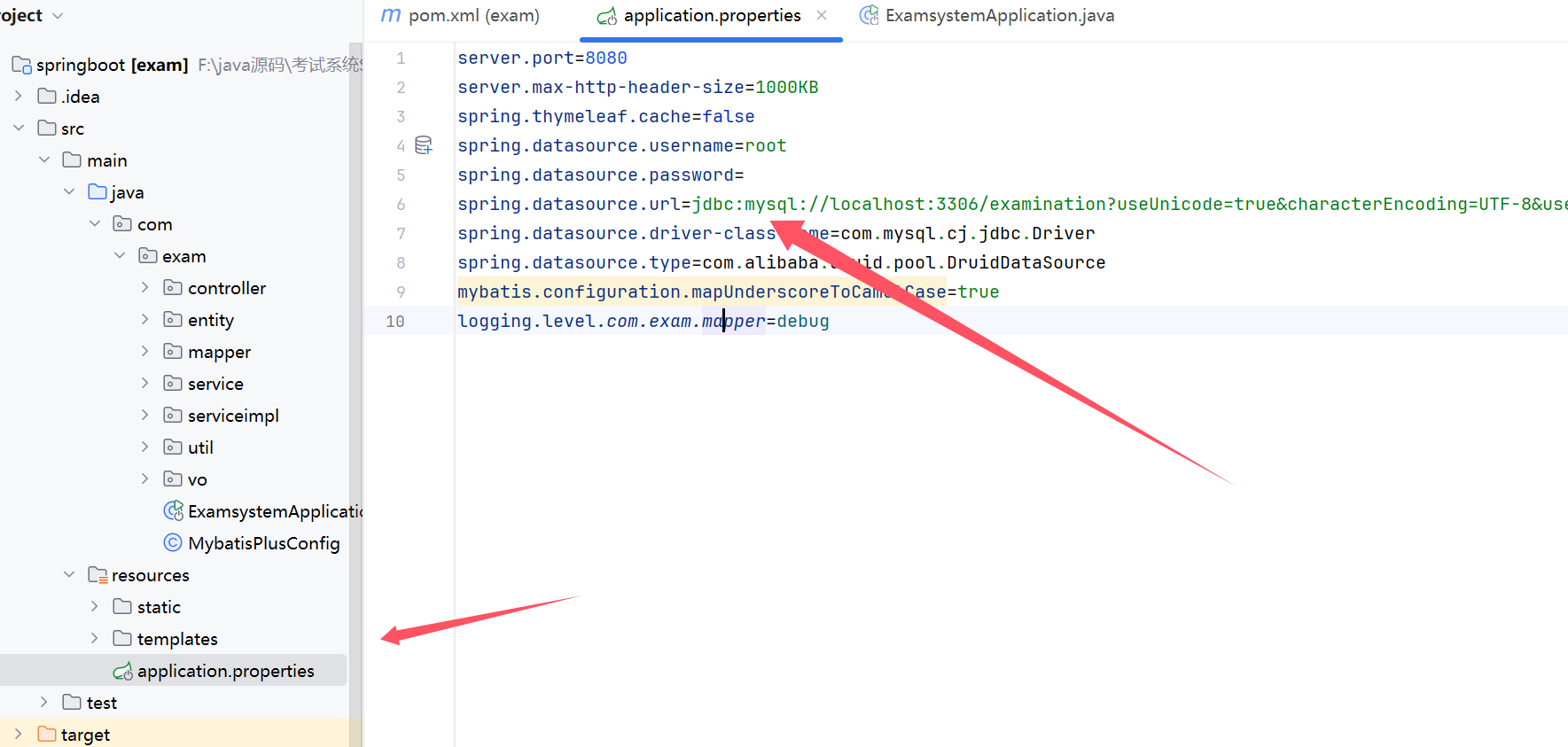This screenshot has height=747, width=1568.
Task: Collapse the src folder
Action: [x=19, y=128]
